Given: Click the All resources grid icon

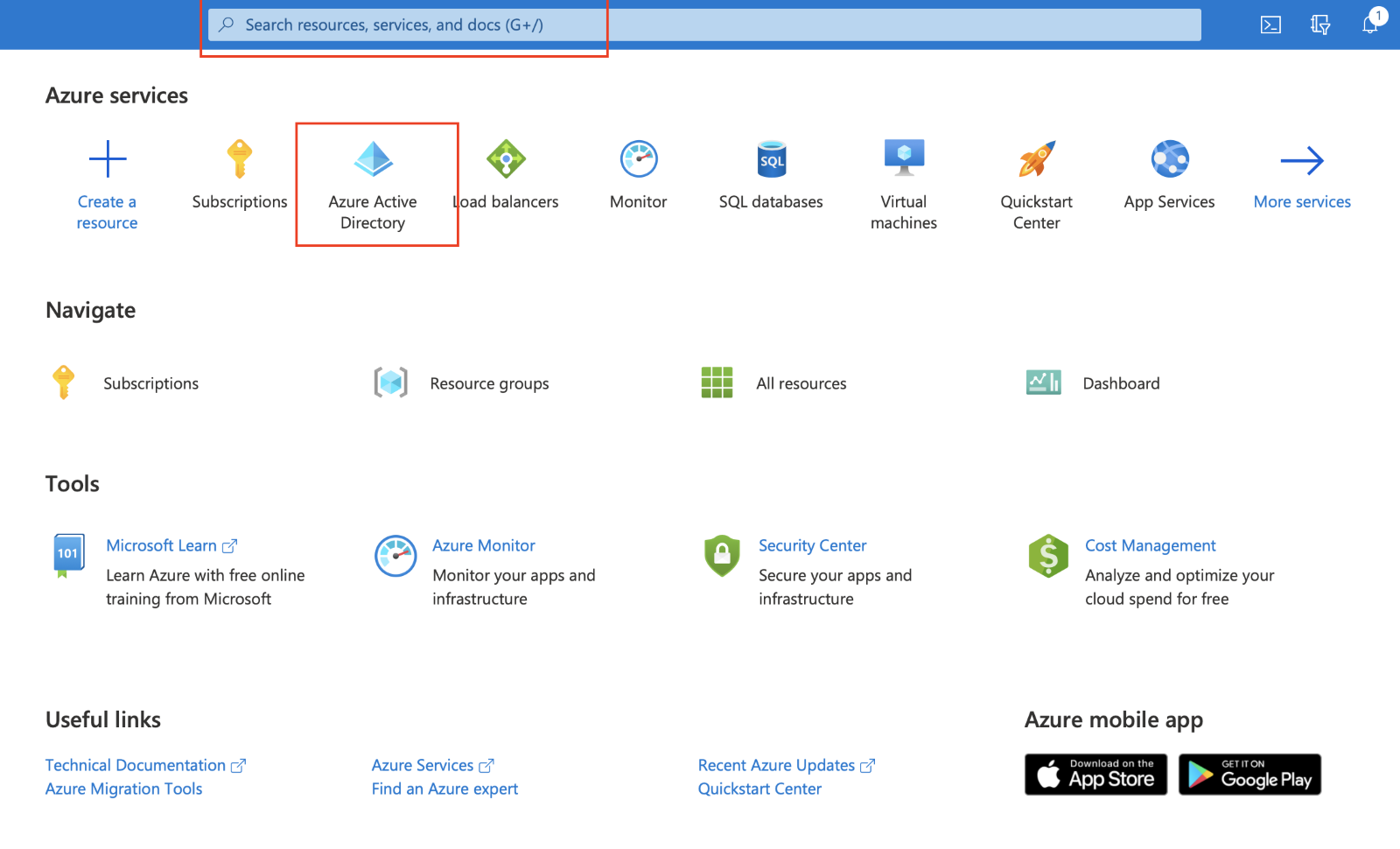Looking at the screenshot, I should point(717,382).
